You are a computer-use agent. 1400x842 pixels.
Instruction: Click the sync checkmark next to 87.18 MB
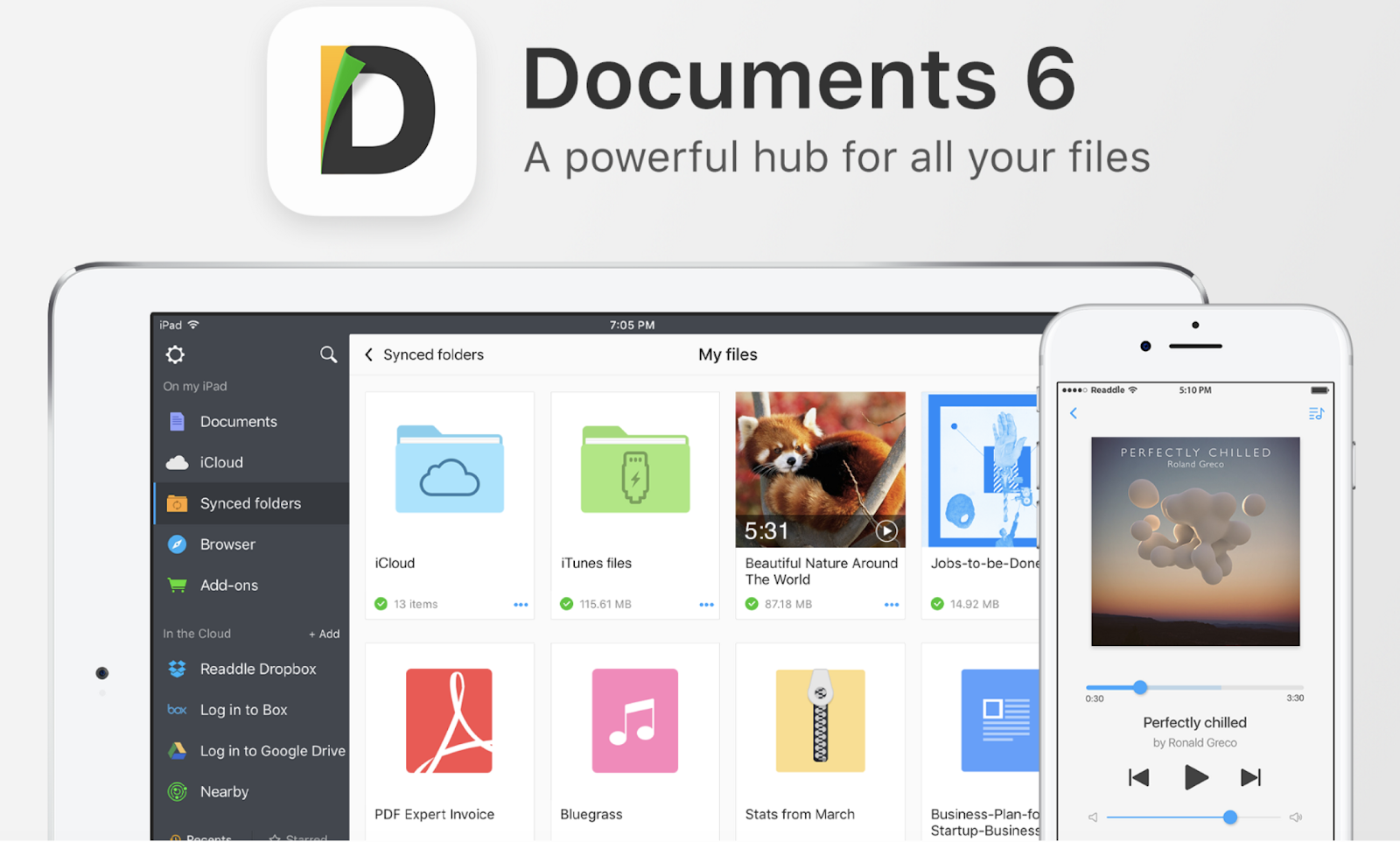pos(752,604)
